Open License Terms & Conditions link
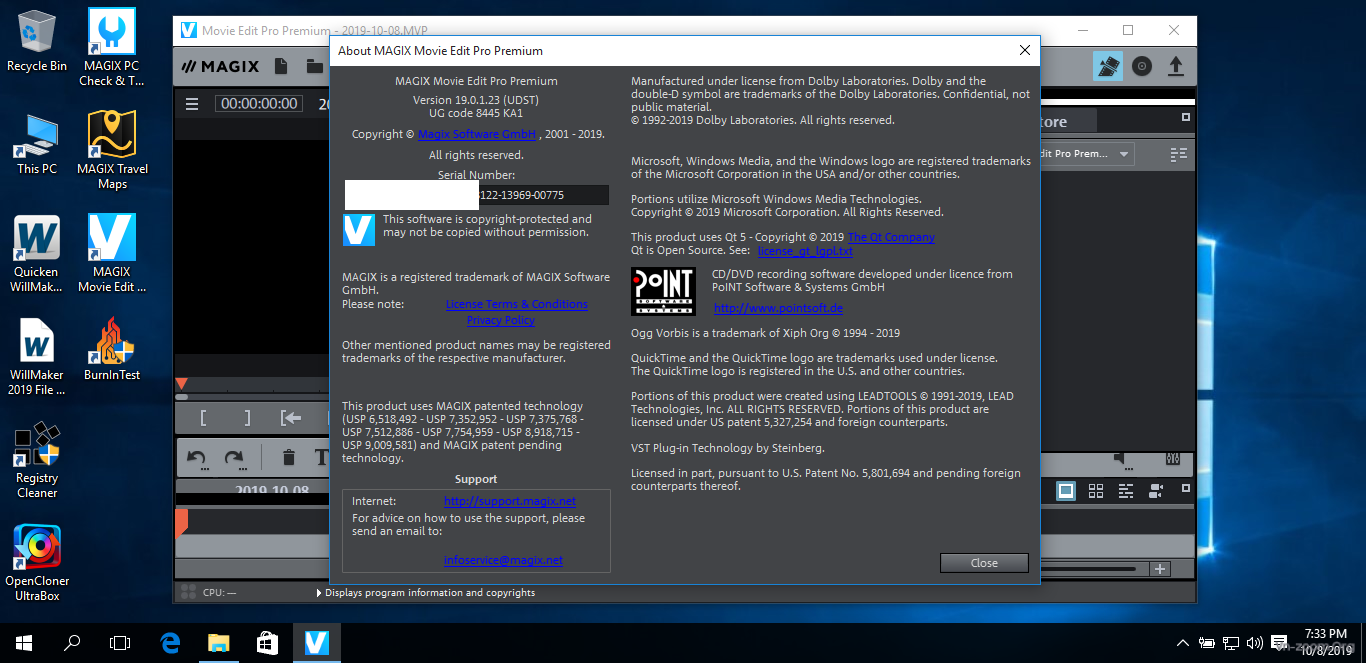This screenshot has height=663, width=1366. (516, 304)
